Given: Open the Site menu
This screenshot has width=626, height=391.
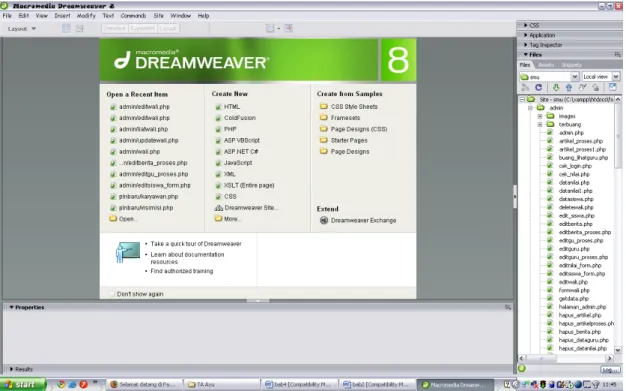Looking at the screenshot, I should click(158, 16).
